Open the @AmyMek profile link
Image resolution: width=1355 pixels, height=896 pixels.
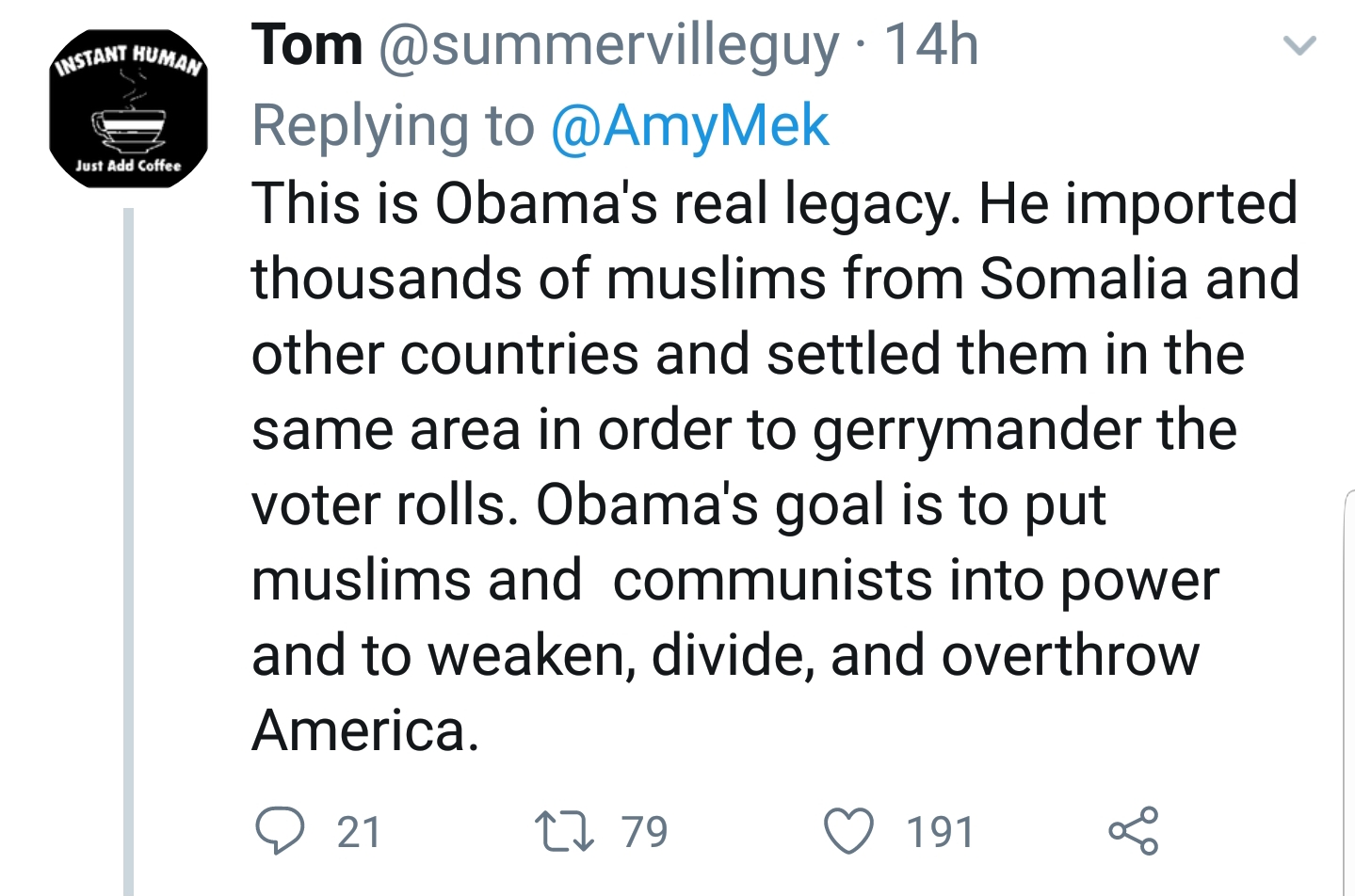click(x=689, y=126)
